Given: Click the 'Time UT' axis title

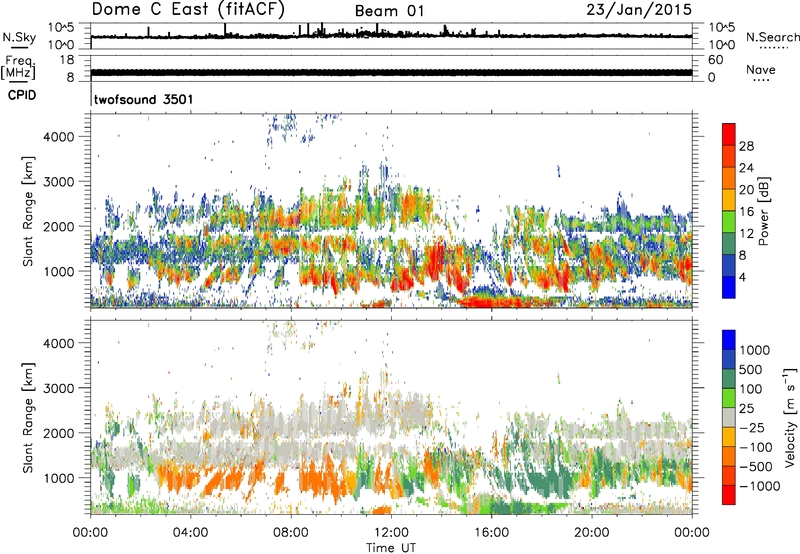Looking at the screenshot, I should 391,547.
